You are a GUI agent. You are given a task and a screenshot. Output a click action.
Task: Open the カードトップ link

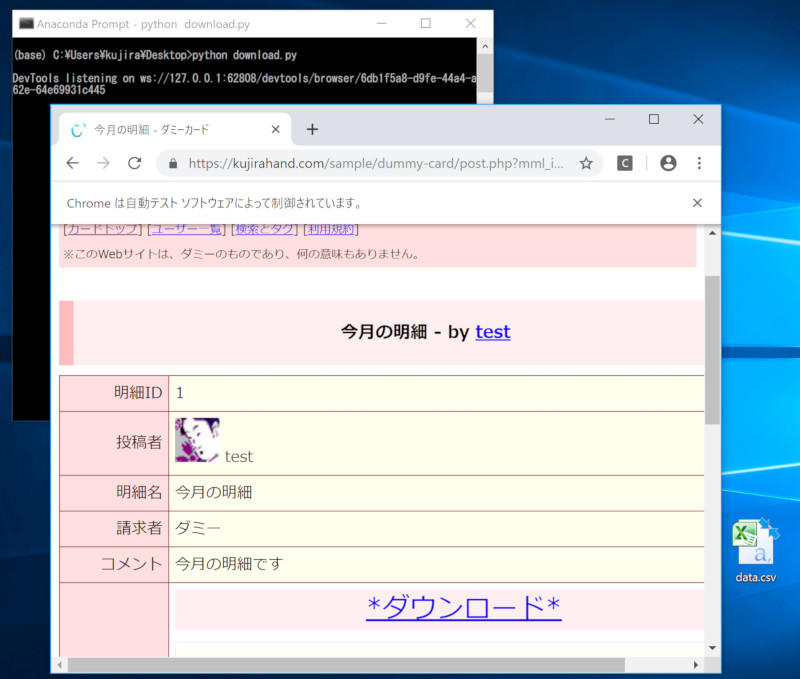(x=102, y=230)
